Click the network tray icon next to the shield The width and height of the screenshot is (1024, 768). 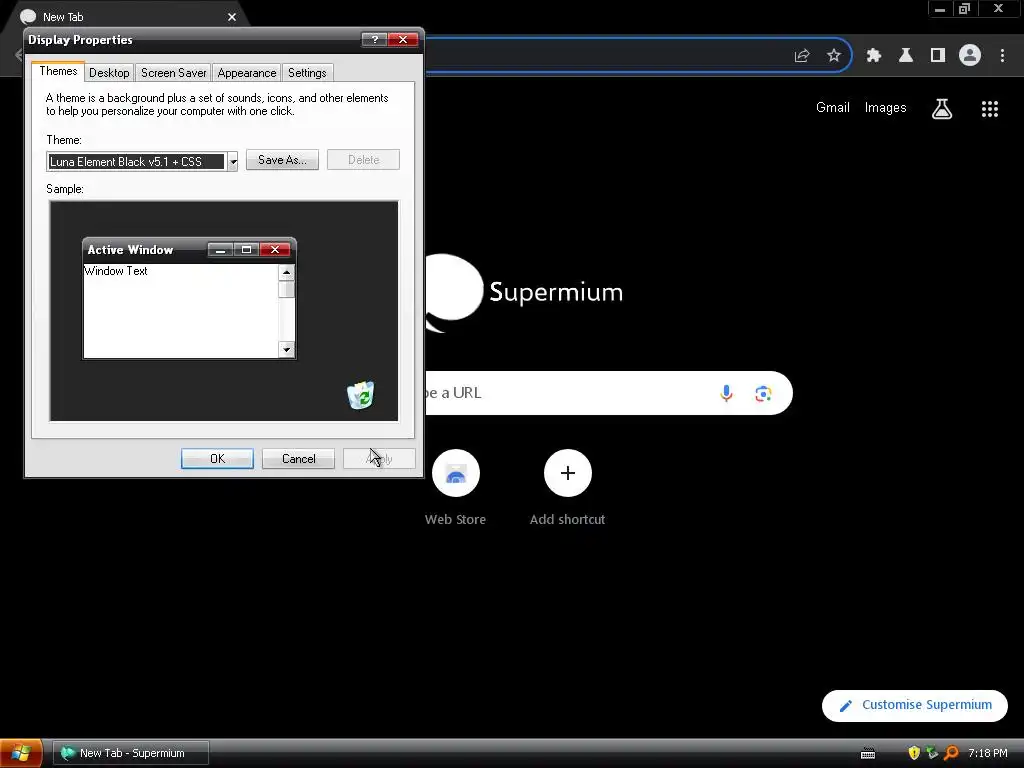932,753
